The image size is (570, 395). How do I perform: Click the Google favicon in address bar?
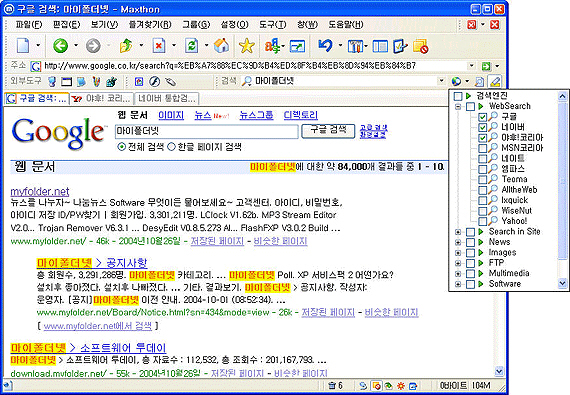36,66
